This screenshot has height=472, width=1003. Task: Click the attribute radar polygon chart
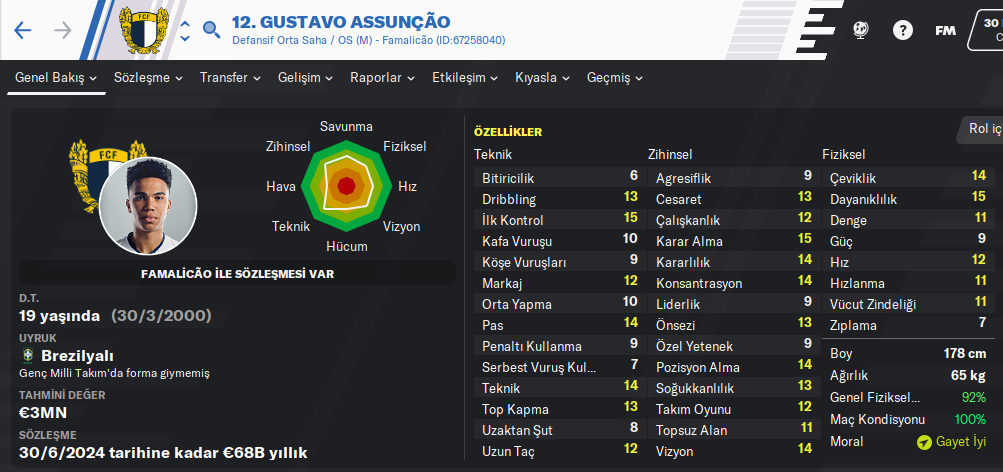346,186
